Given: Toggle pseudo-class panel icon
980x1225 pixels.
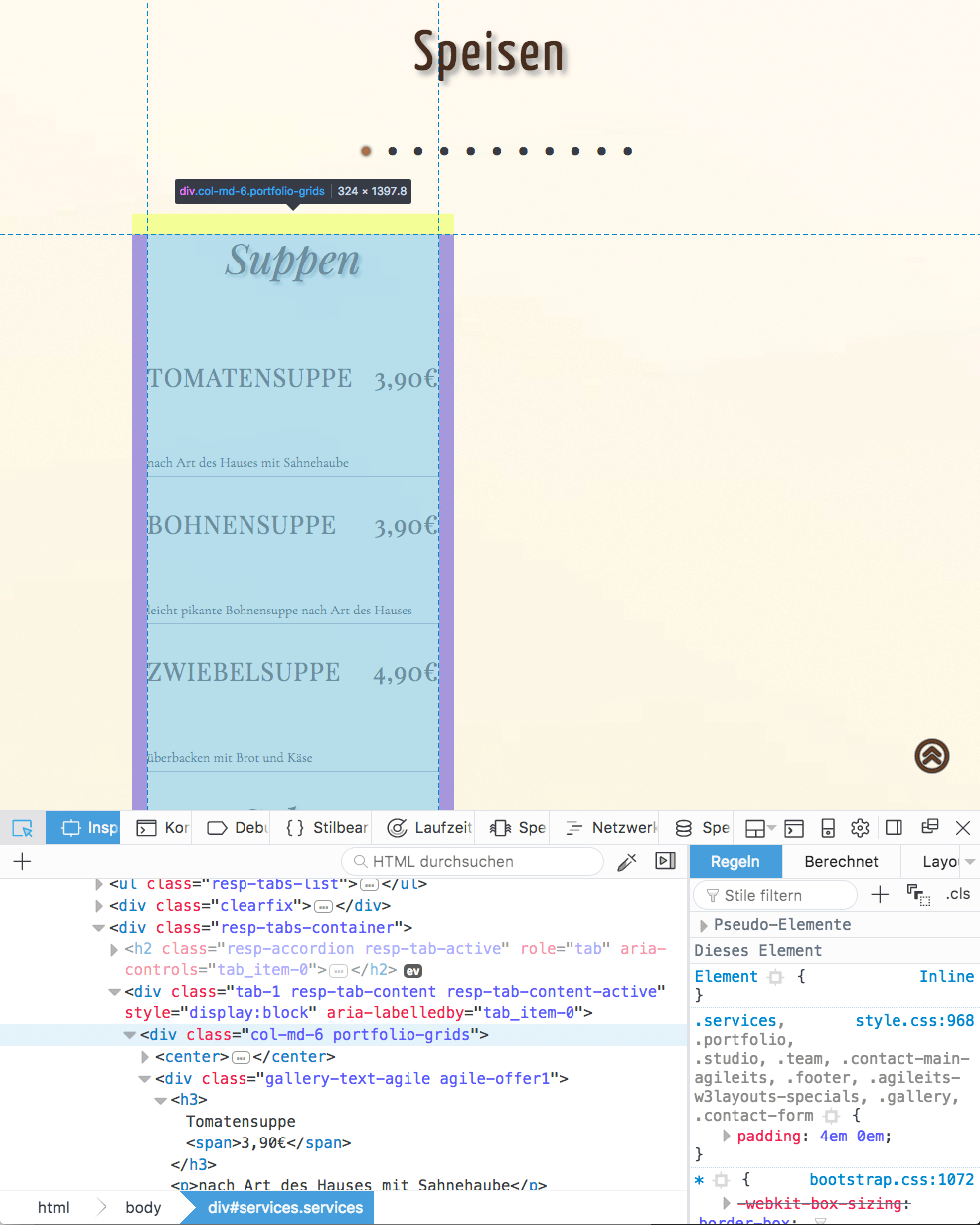Looking at the screenshot, I should (x=918, y=895).
